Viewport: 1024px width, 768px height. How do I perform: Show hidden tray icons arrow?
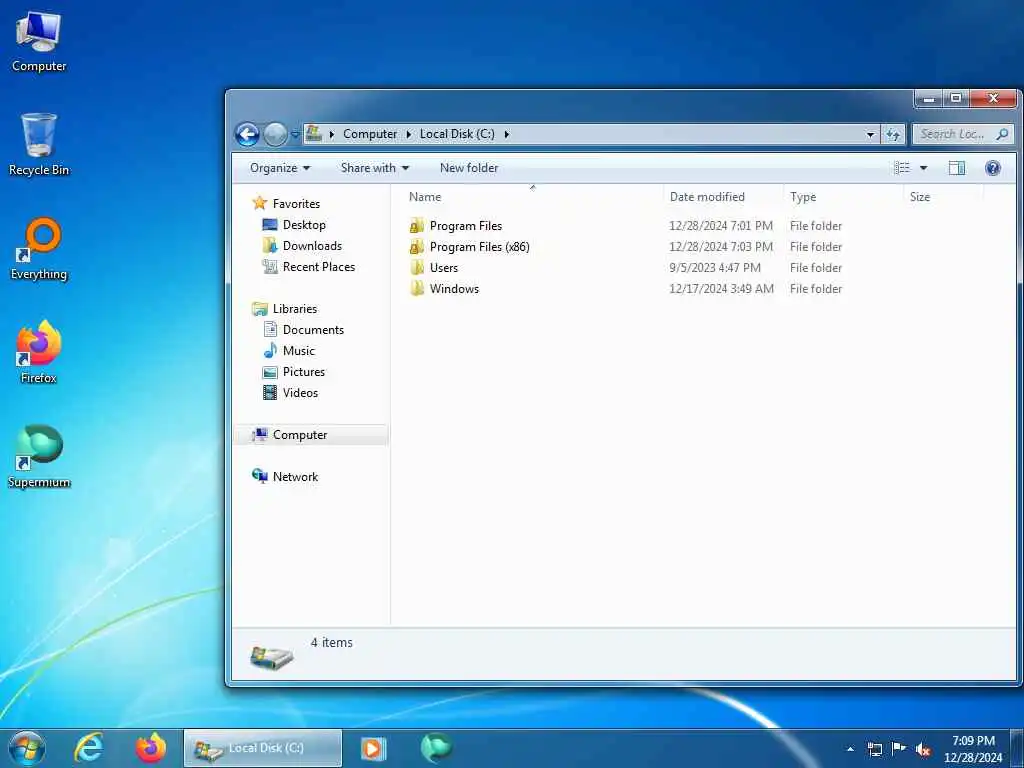(x=850, y=749)
